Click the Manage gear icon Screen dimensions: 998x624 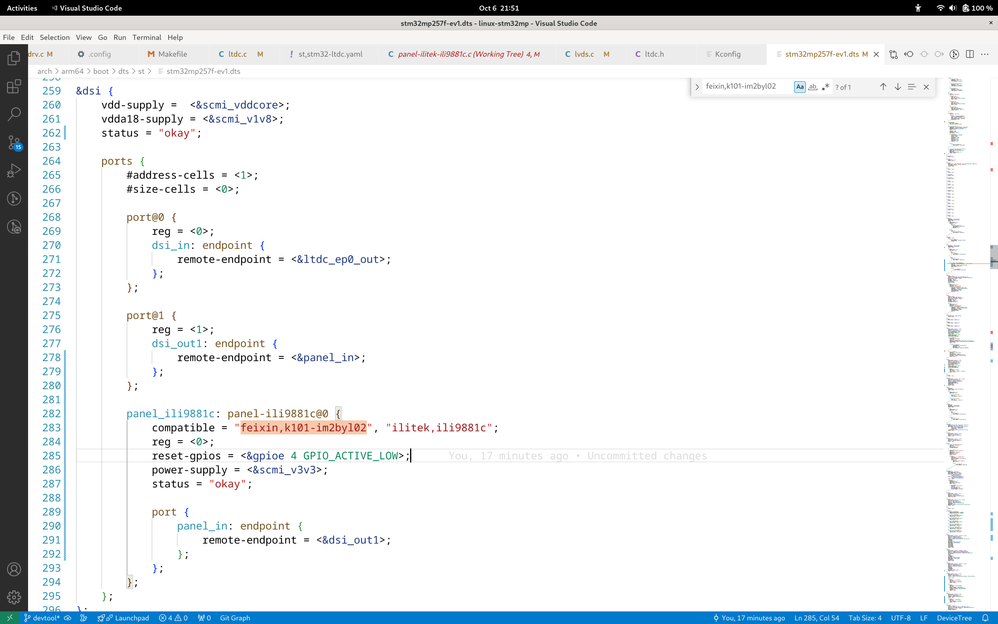click(14, 597)
